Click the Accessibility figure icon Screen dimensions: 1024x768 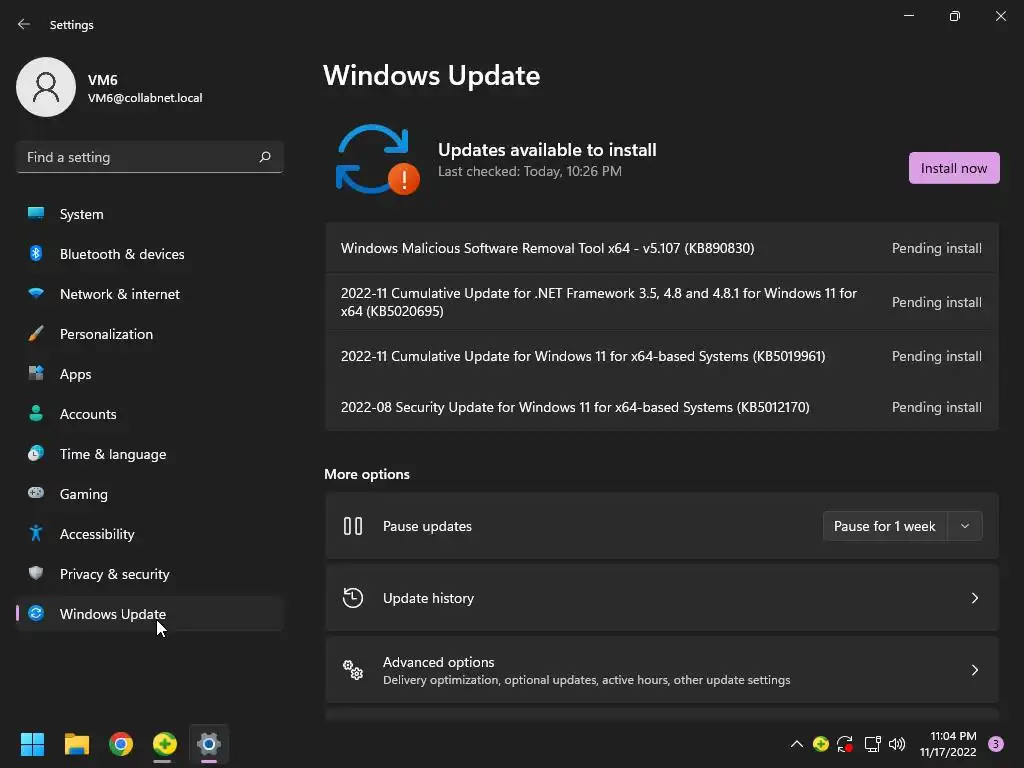(36, 533)
